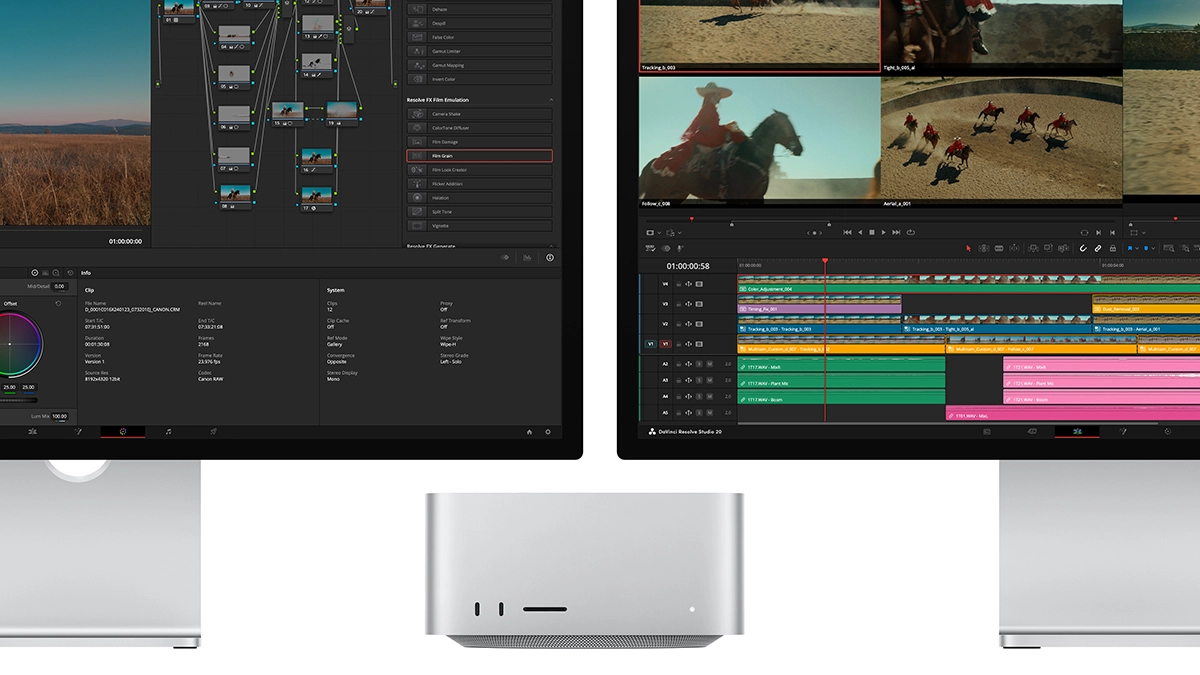This screenshot has height=675, width=1200.
Task: Collapse the Resolve FX Film Emulation section
Action: tap(551, 100)
